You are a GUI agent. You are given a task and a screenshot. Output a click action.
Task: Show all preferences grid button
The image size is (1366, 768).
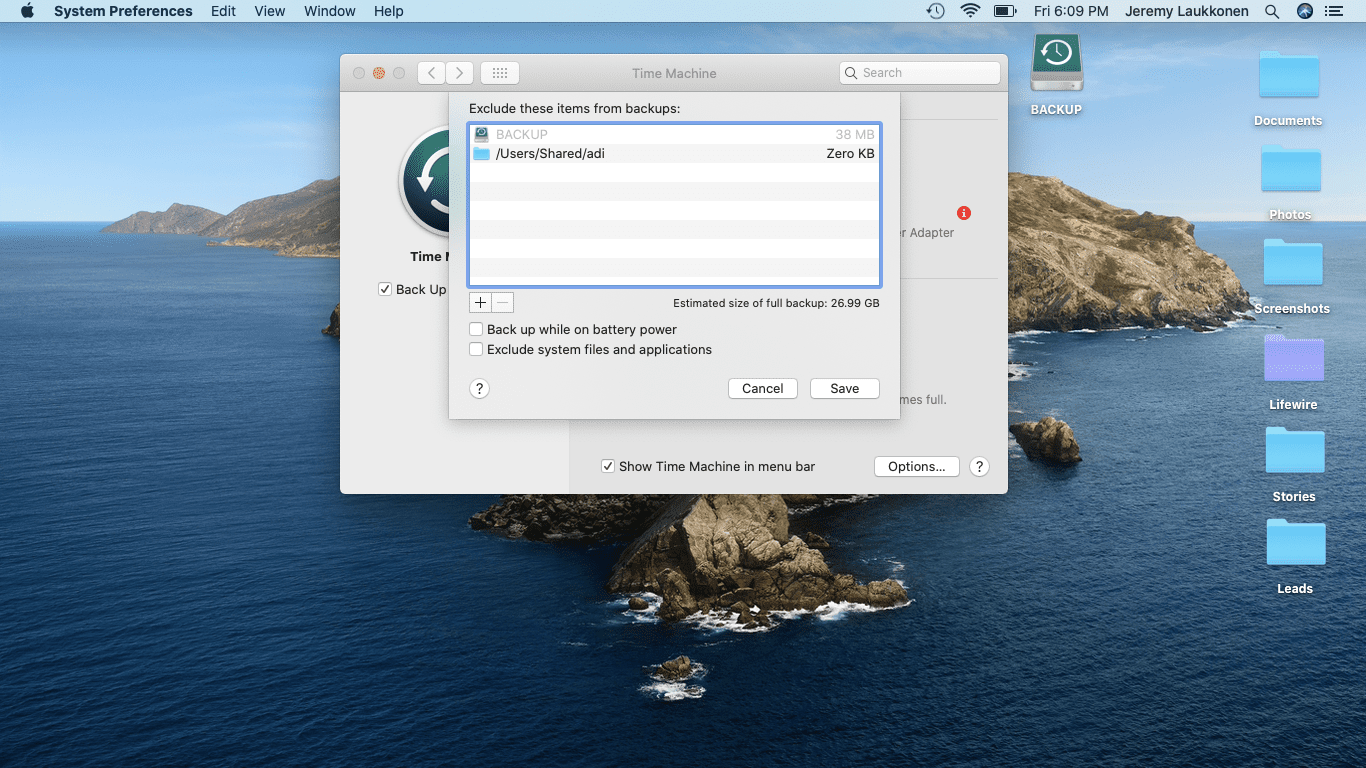(500, 73)
